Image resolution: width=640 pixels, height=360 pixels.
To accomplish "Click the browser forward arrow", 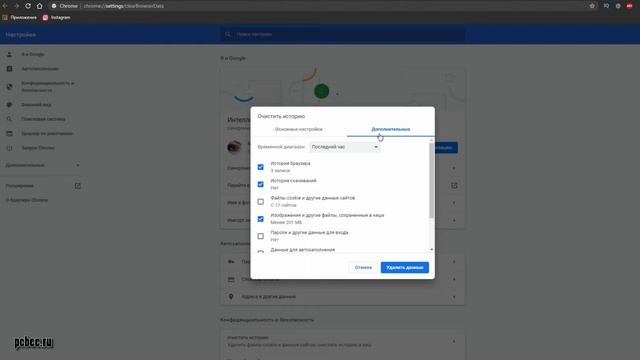I will [16, 6].
